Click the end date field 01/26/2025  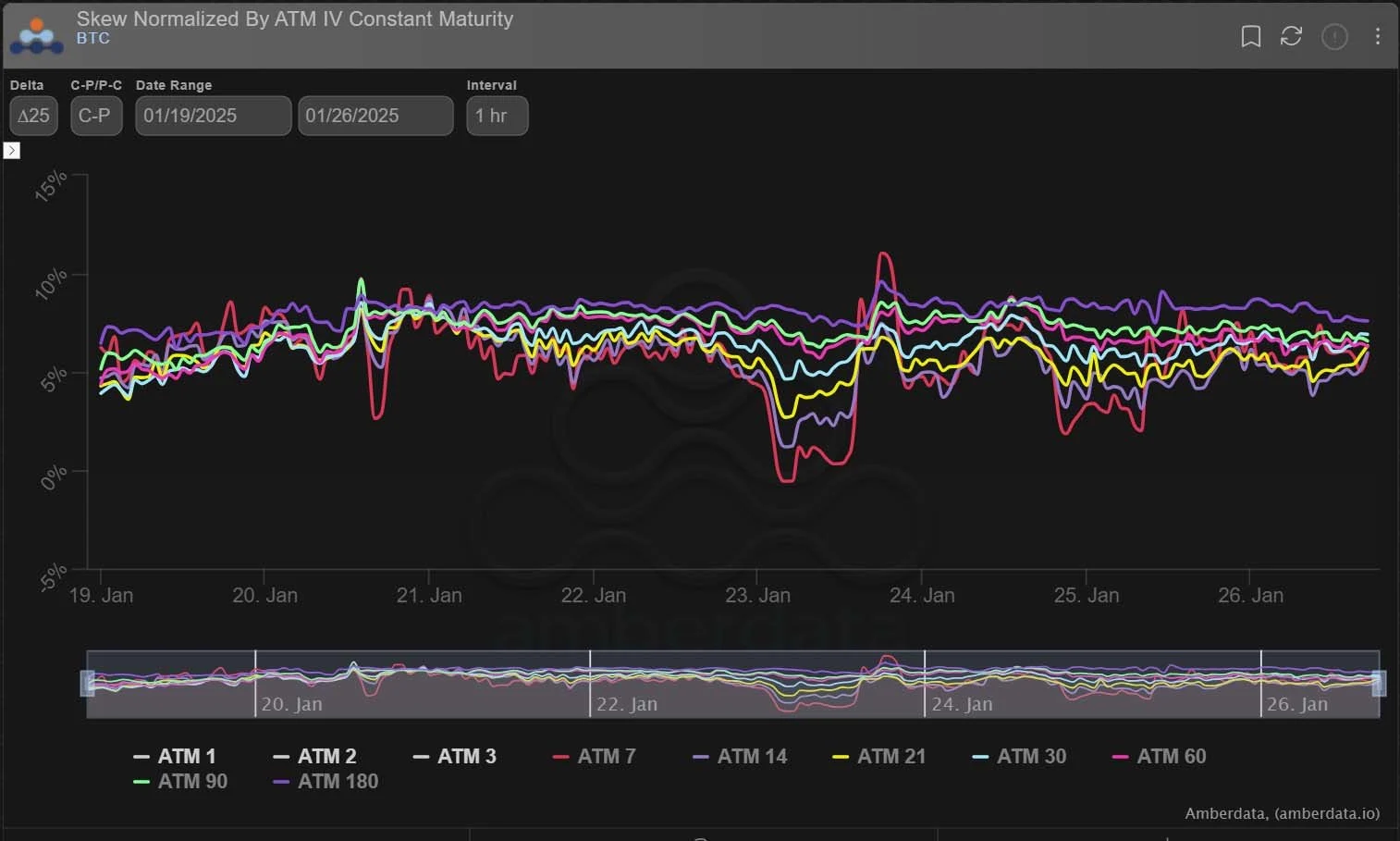tap(375, 116)
